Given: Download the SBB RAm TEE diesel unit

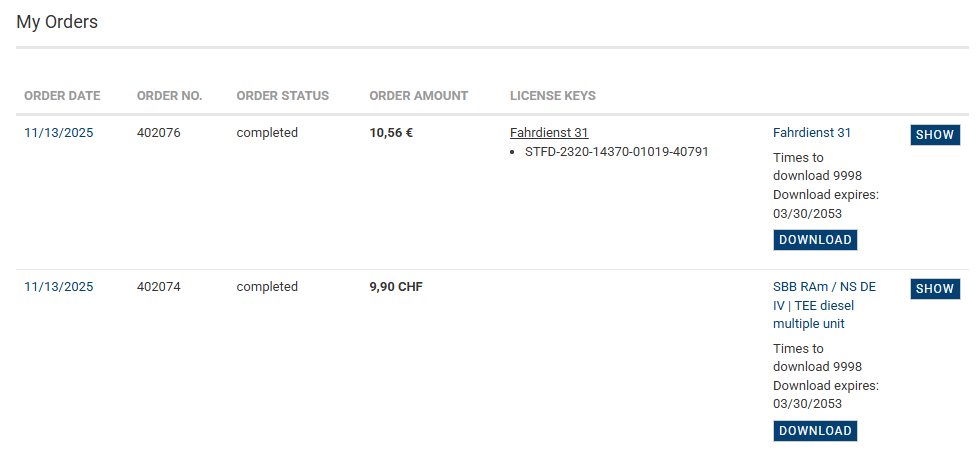Looking at the screenshot, I should pyautogui.click(x=815, y=431).
